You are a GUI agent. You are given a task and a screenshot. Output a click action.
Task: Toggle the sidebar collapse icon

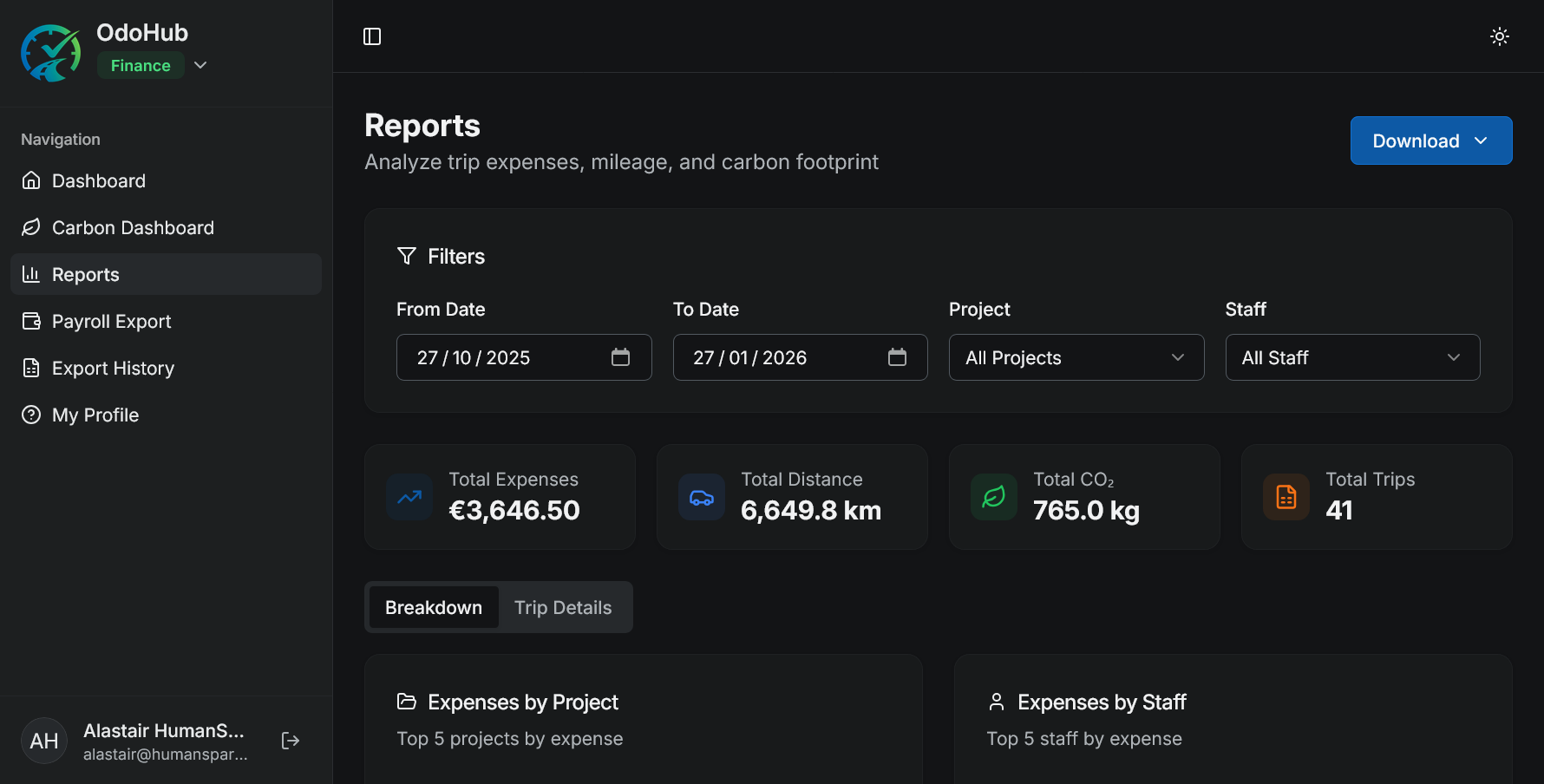coord(372,36)
